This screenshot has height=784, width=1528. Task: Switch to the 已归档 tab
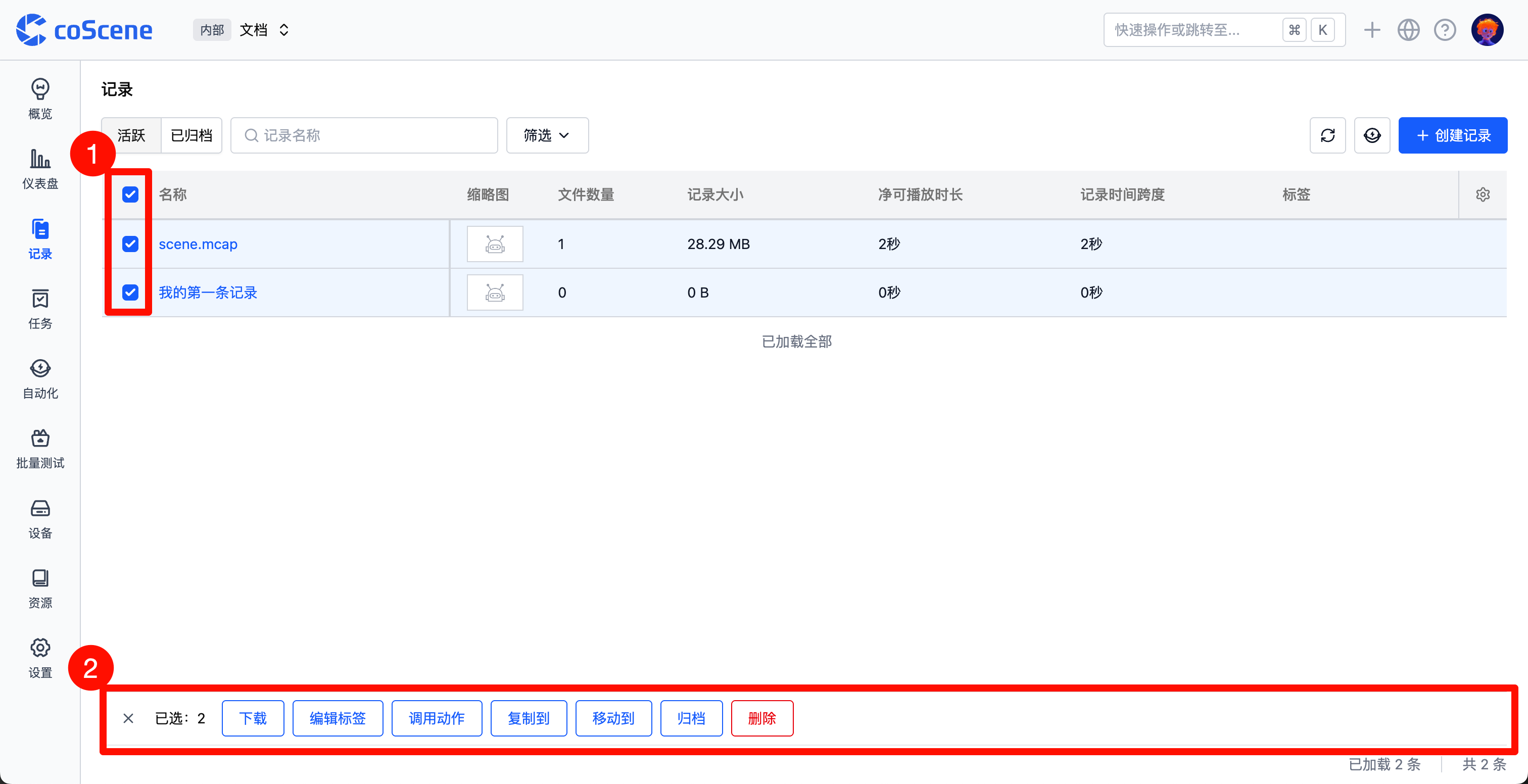(191, 135)
